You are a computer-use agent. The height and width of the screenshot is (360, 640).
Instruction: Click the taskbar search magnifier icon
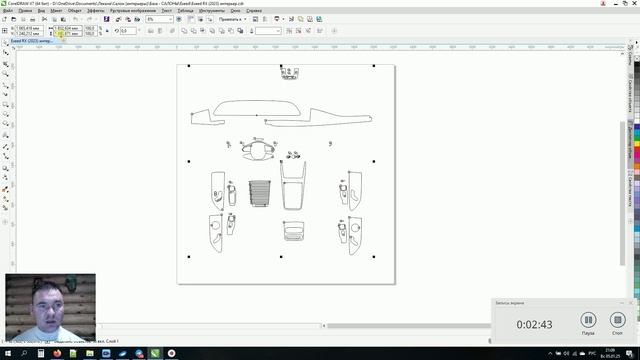[24, 353]
